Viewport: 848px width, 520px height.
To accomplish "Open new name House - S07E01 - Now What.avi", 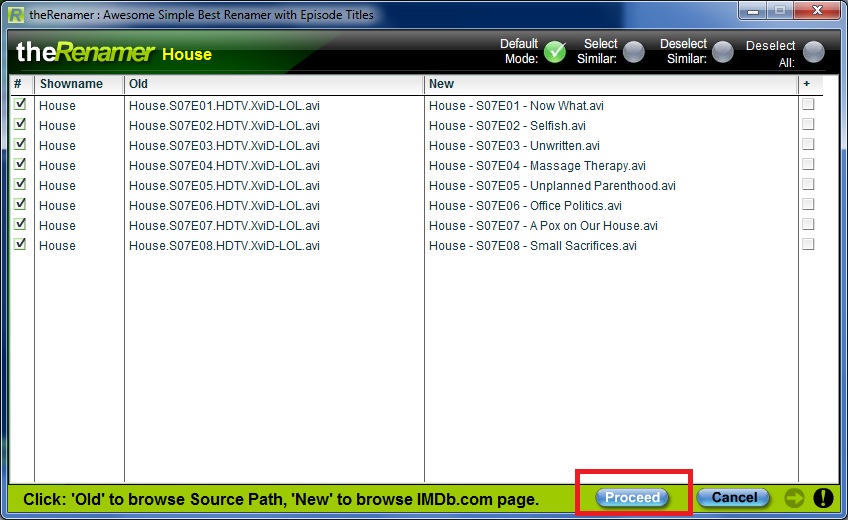I will pos(516,106).
